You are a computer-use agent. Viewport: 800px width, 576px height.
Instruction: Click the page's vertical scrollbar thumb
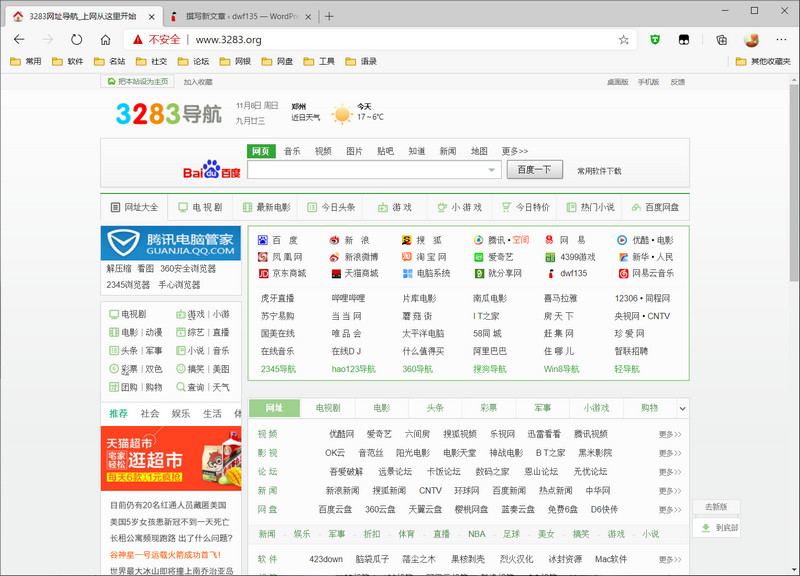click(793, 183)
